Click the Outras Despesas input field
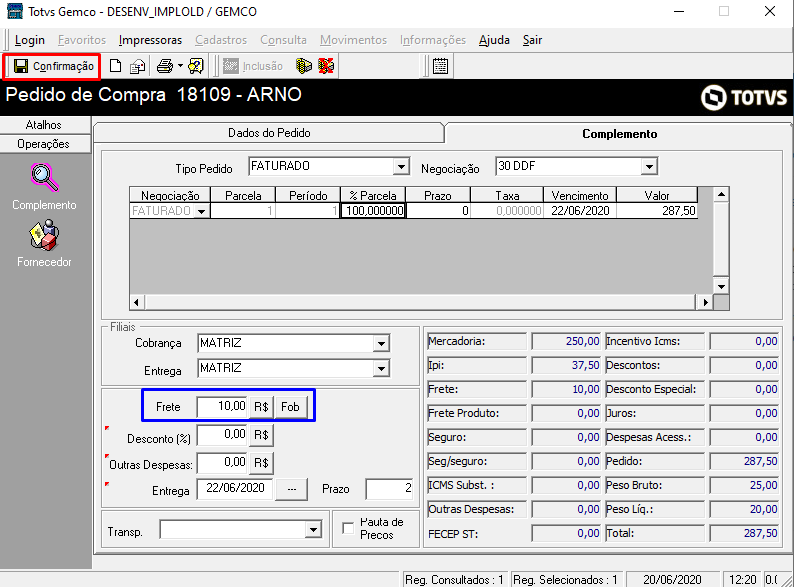This screenshot has width=794, height=587. [222, 463]
